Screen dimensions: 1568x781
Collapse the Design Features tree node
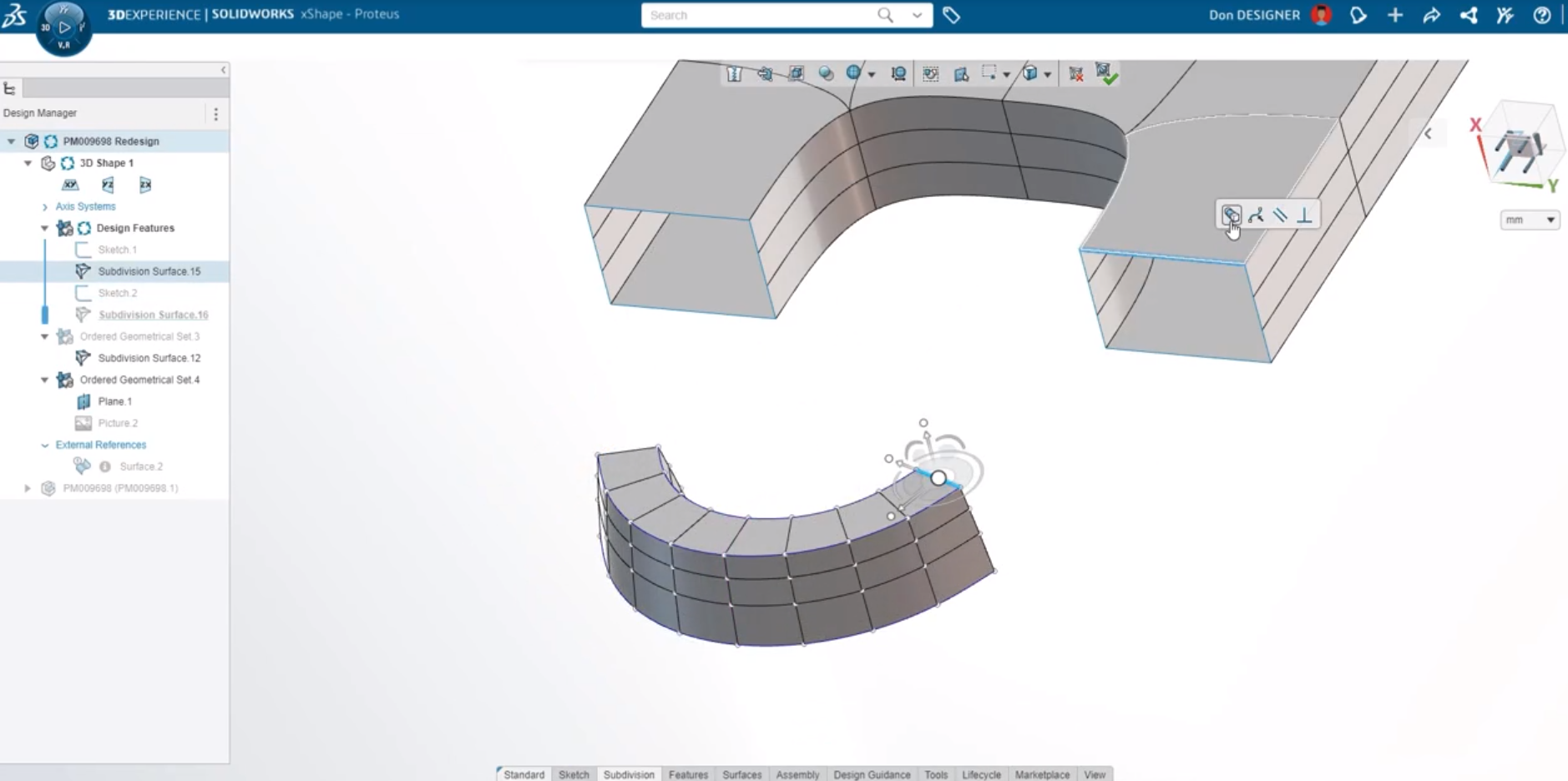pyautogui.click(x=44, y=228)
